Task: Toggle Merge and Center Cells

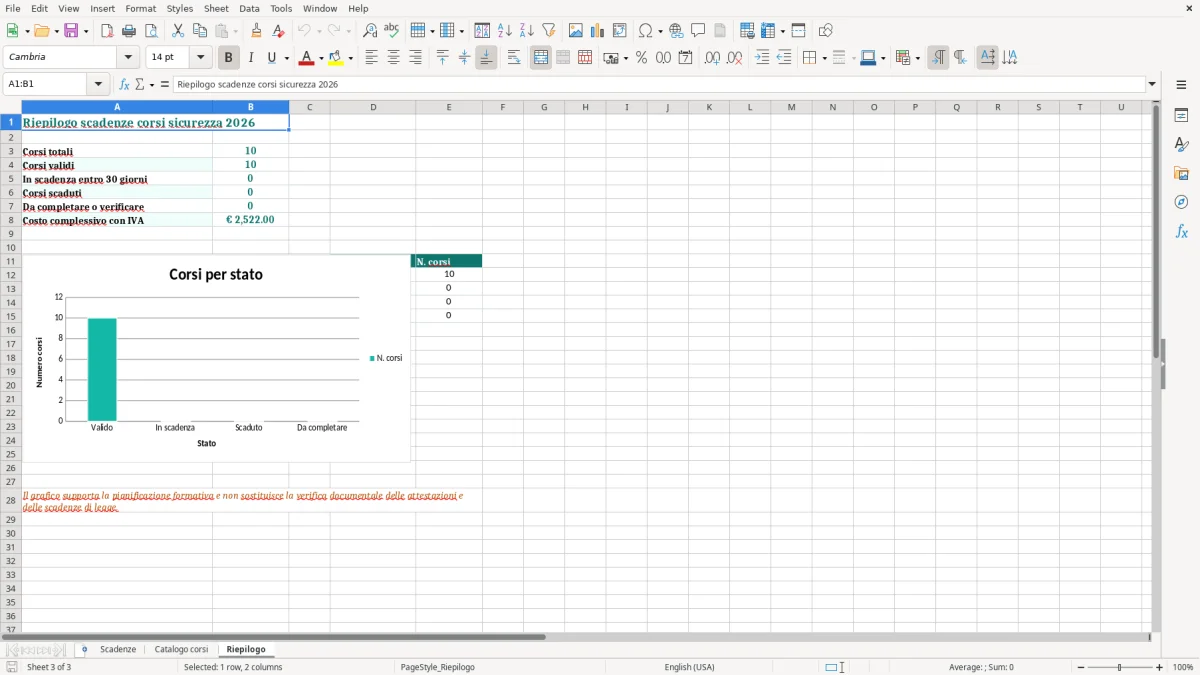Action: tap(541, 58)
